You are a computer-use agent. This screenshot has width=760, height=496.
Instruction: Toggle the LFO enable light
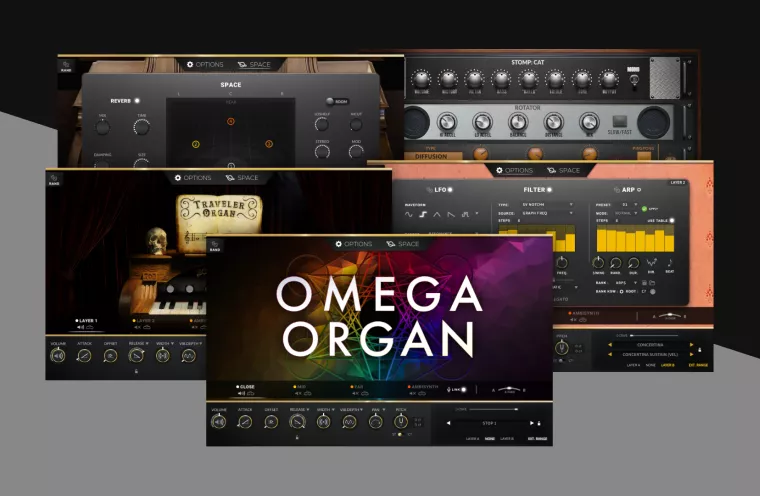(450, 190)
